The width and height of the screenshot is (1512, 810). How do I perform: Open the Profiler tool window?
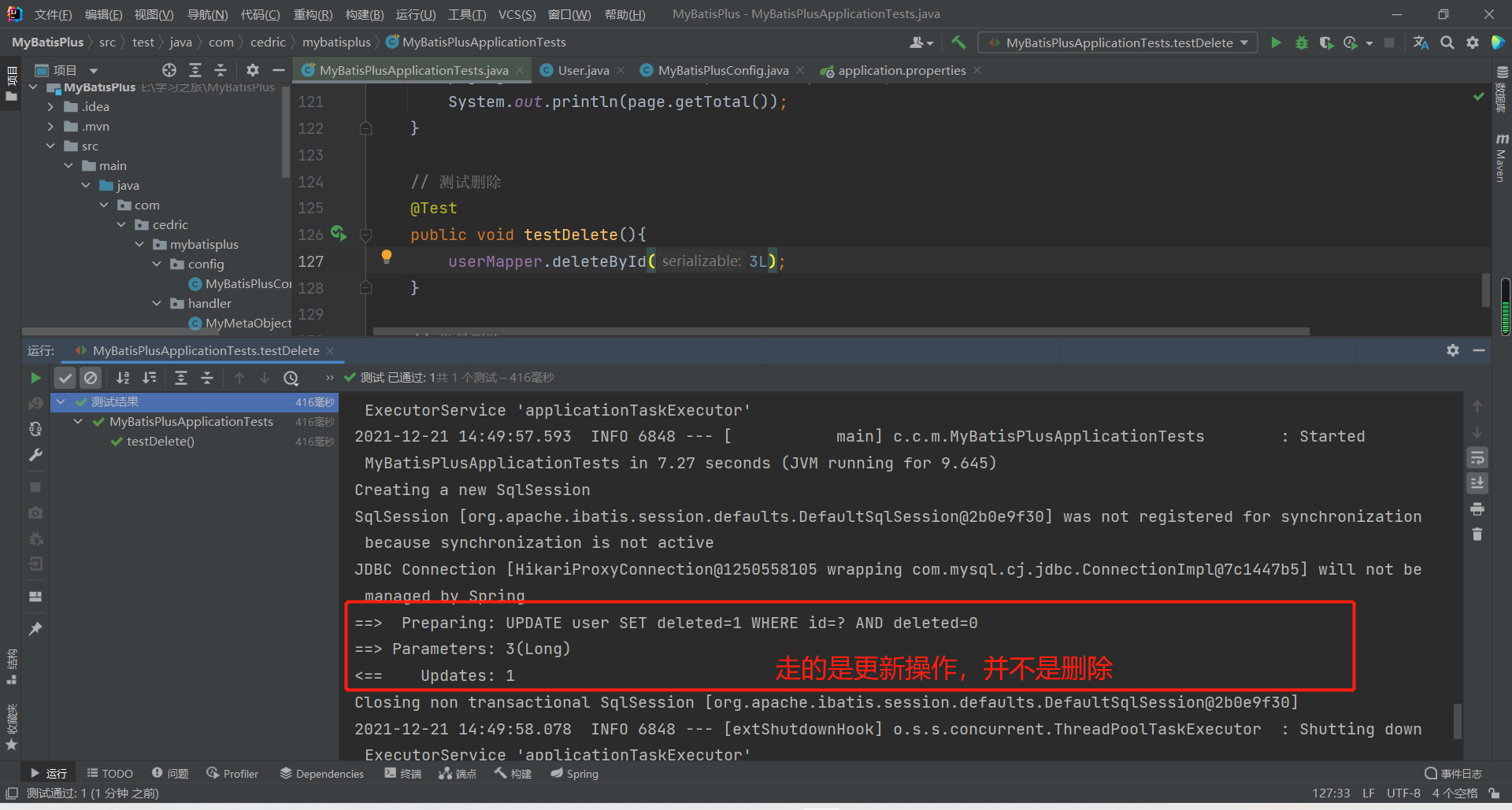point(232,774)
